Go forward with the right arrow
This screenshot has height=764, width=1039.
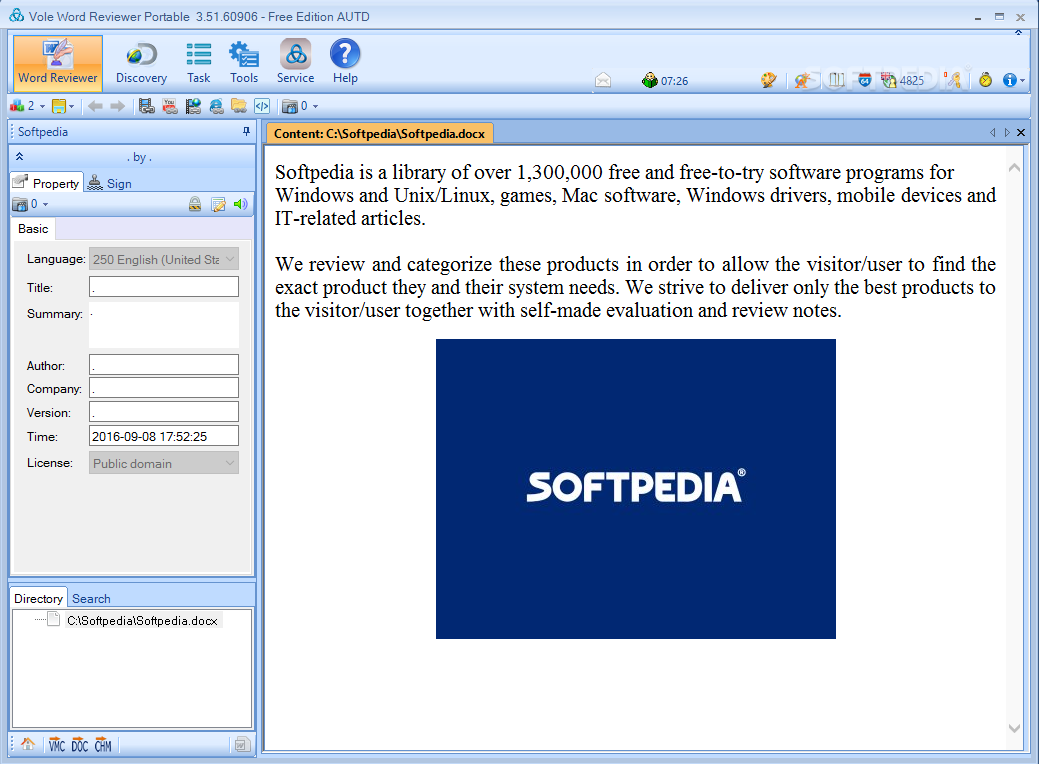pyautogui.click(x=117, y=106)
